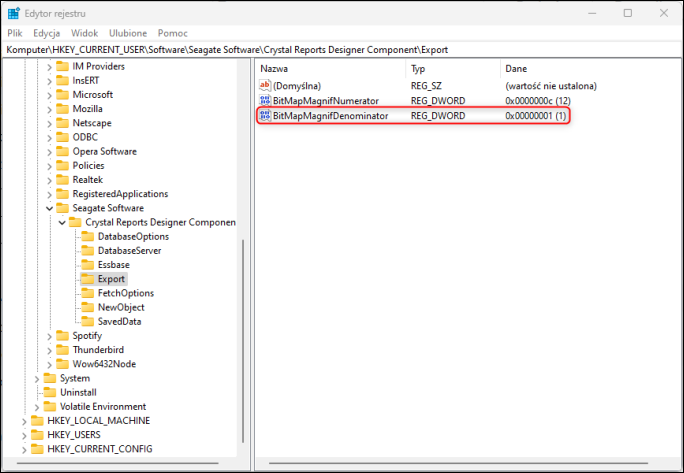Viewport: 684px width, 473px height.
Task: Click the tree pane horizontal scrollbar
Action: click(x=118, y=463)
